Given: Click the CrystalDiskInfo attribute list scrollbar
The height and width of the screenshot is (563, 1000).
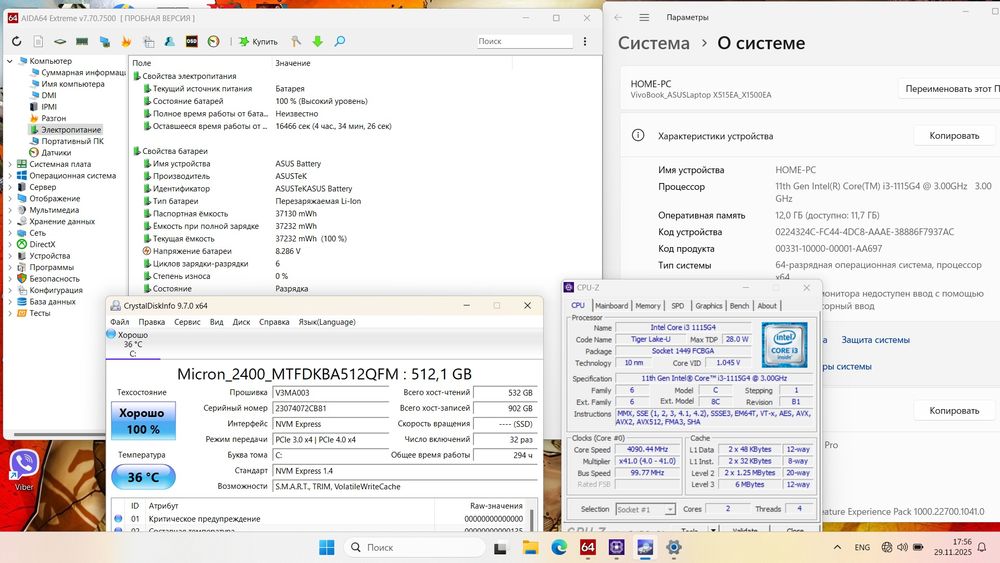Looking at the screenshot, I should [x=531, y=520].
